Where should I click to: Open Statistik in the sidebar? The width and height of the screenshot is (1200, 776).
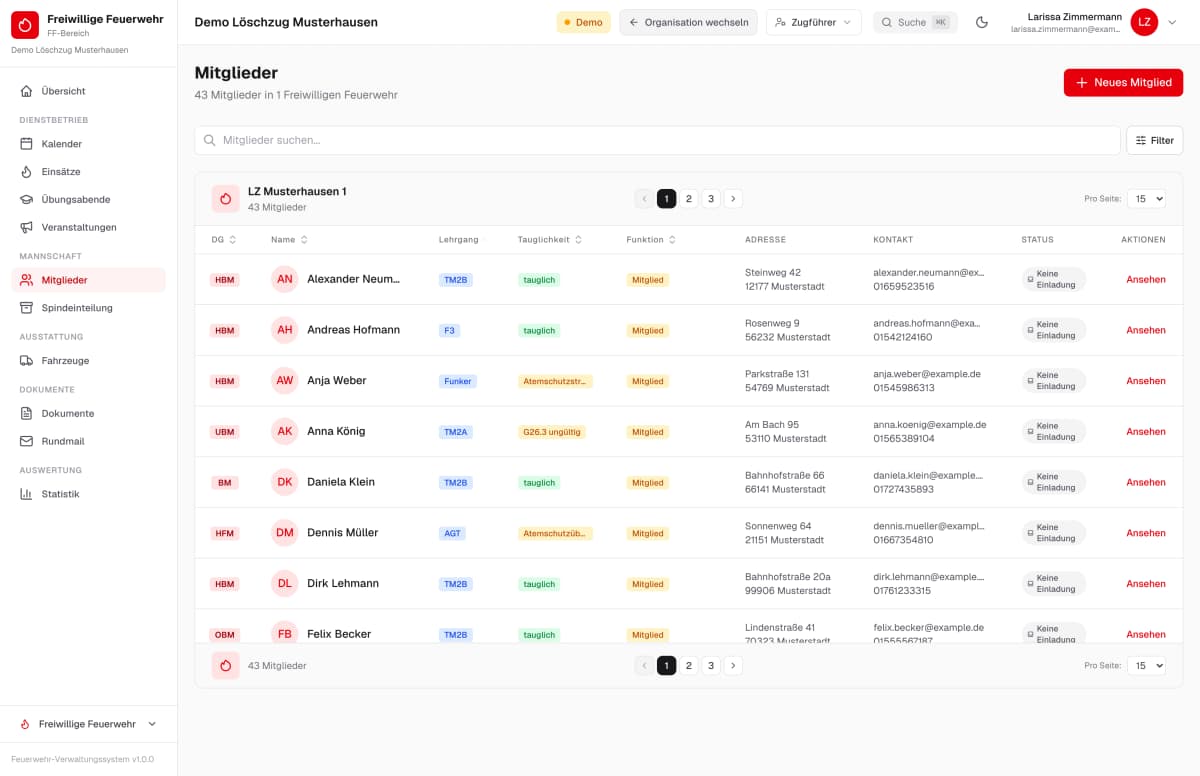[88, 494]
